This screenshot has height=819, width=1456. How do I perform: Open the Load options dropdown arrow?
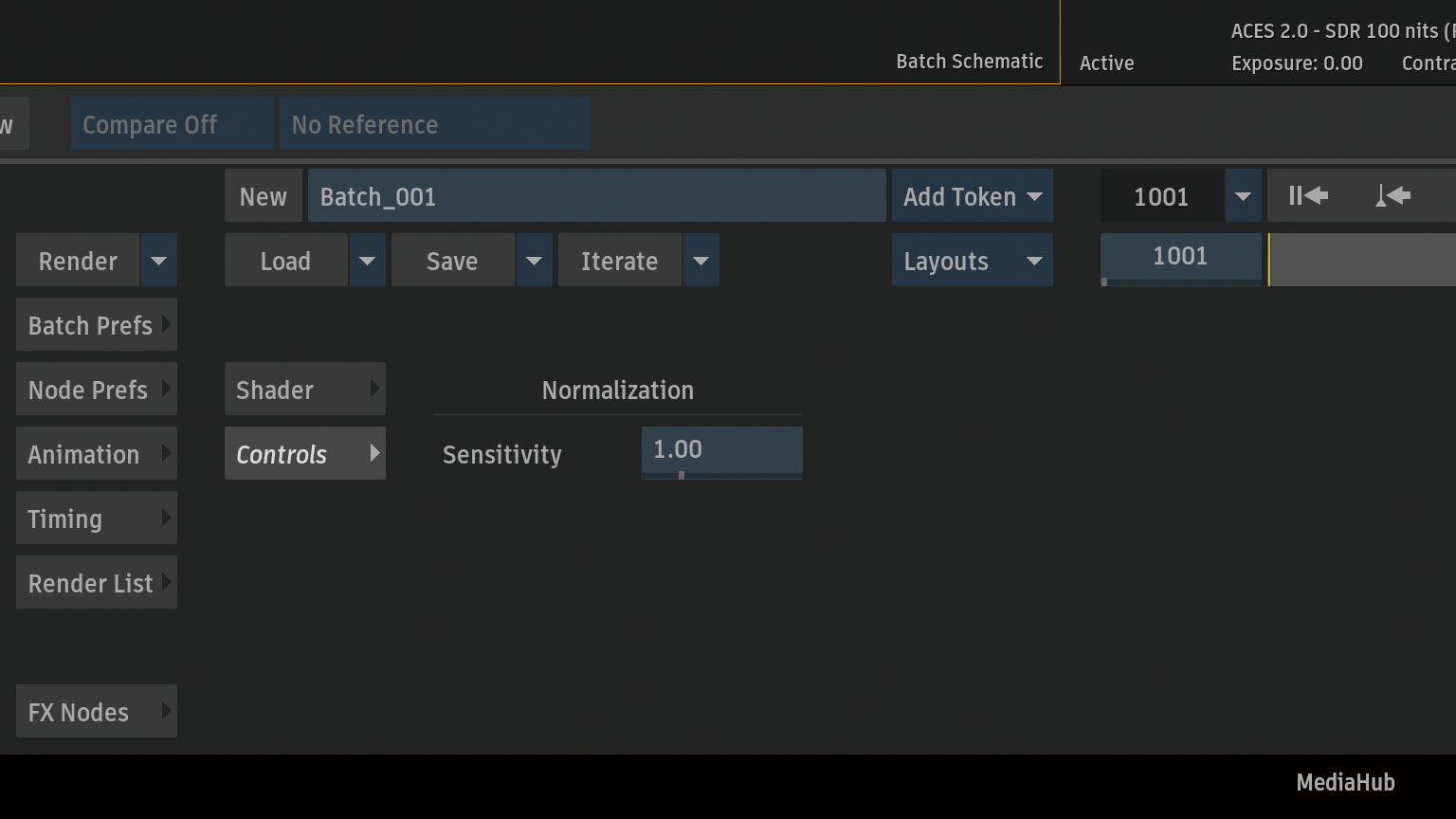point(367,261)
